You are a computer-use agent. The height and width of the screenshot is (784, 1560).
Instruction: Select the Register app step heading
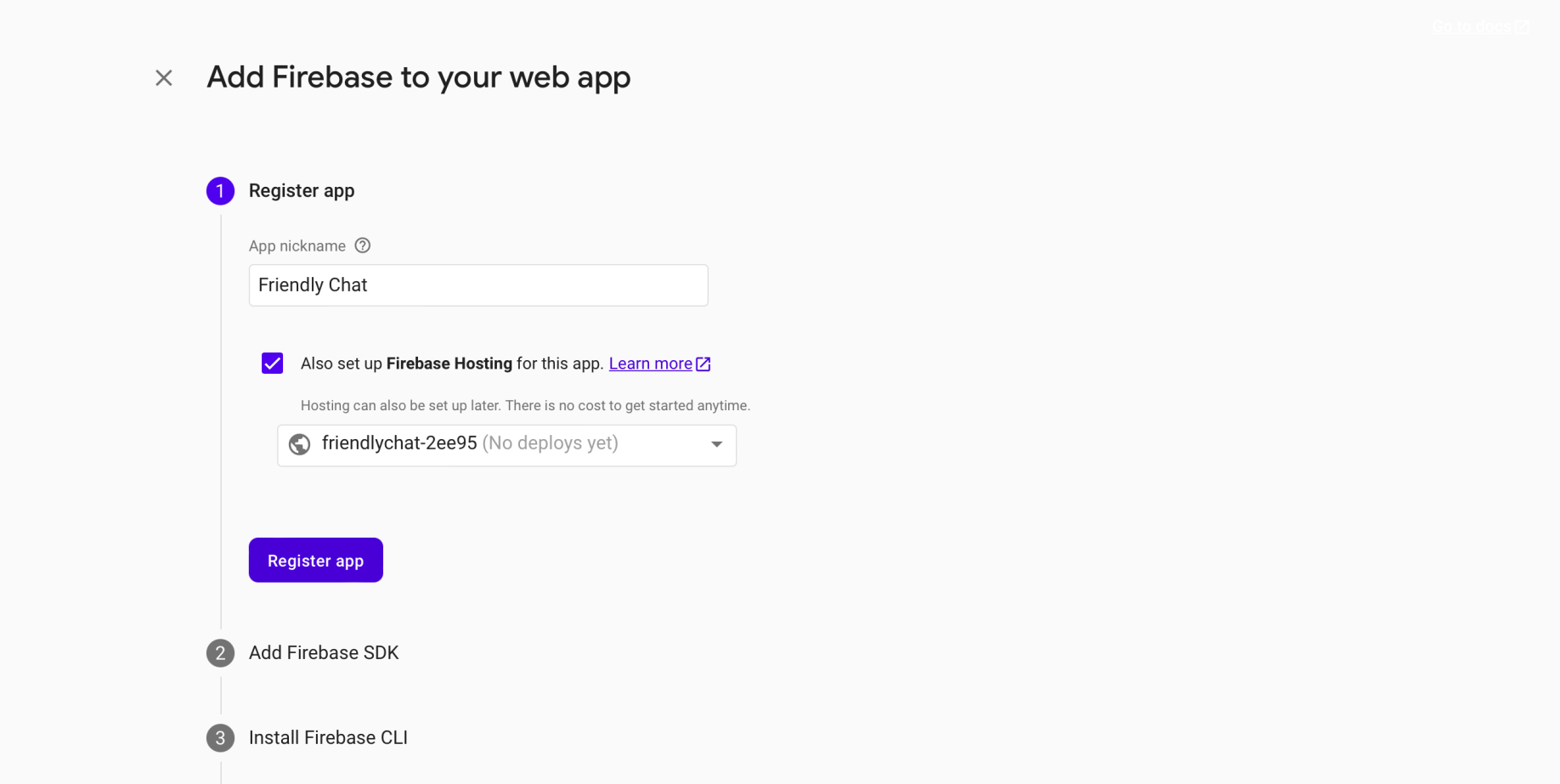[x=302, y=191]
